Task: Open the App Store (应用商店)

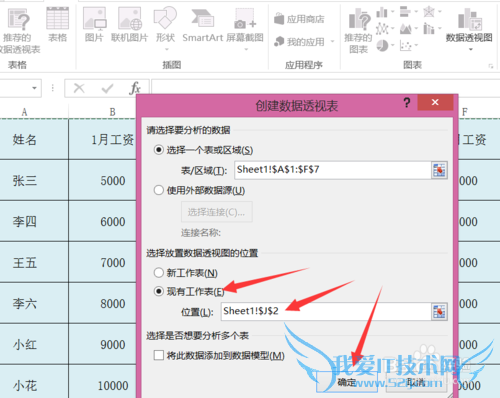Action: 299,19
